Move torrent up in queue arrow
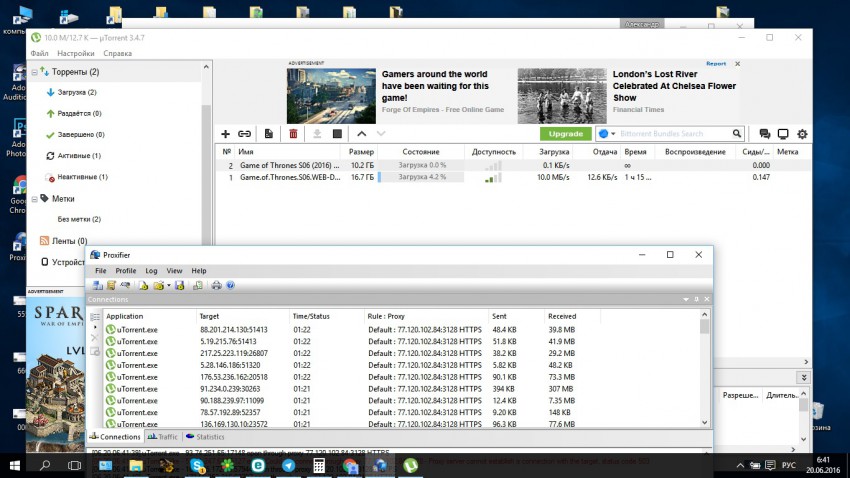850x478 pixels. 361,134
